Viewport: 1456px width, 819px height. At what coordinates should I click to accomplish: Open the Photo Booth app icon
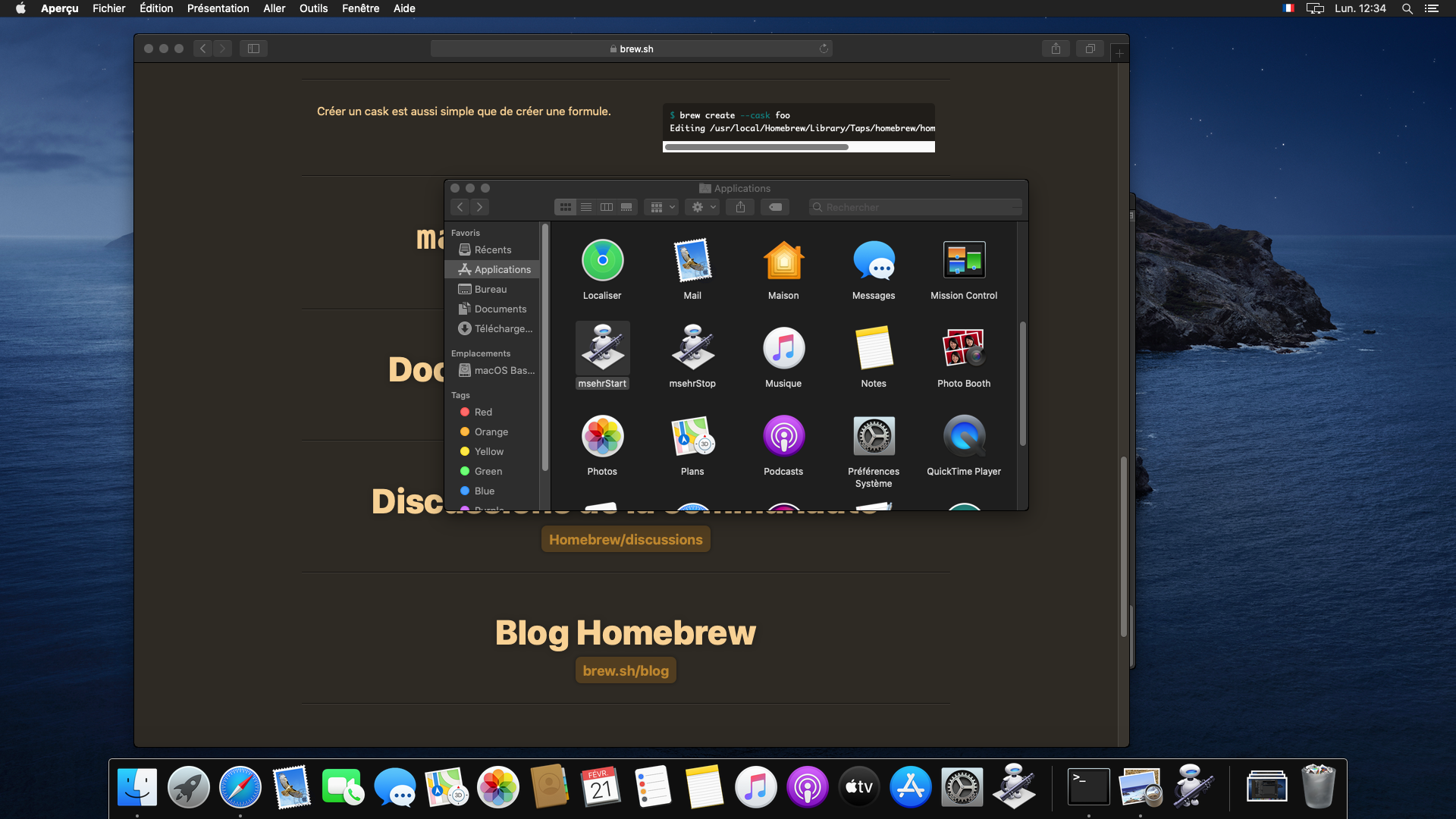[964, 348]
